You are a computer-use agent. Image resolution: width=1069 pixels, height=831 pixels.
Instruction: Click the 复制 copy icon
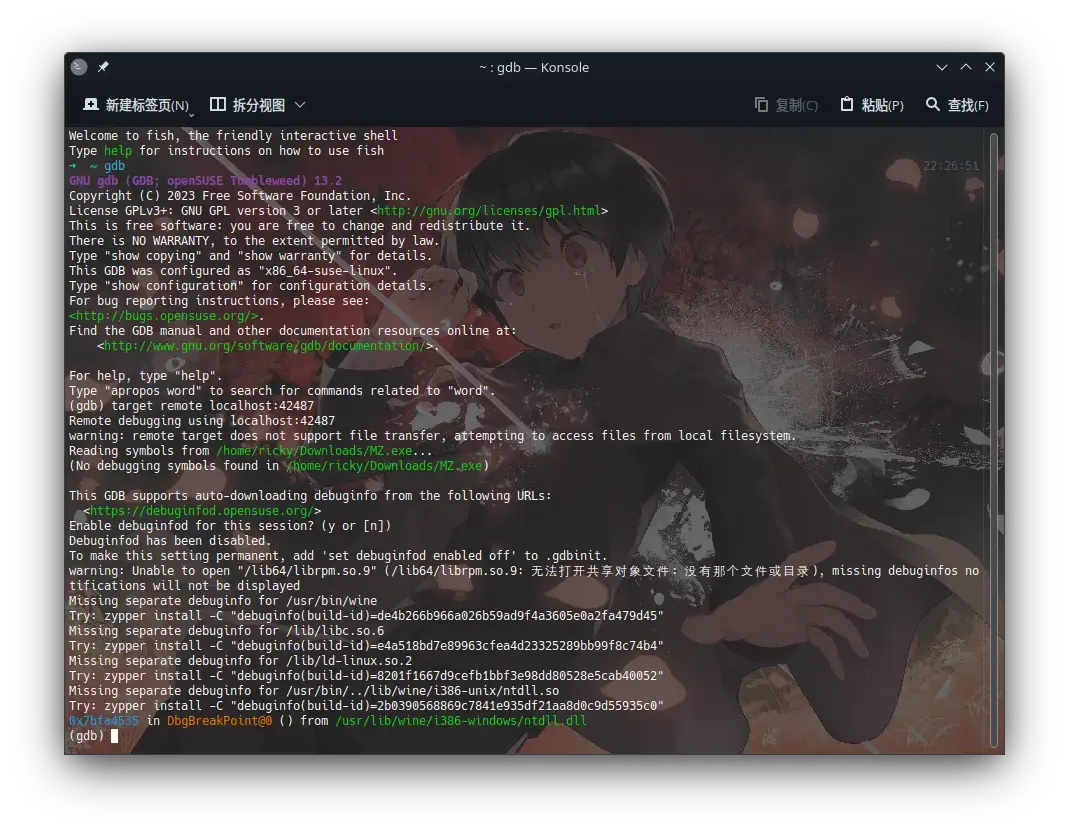[x=762, y=105]
